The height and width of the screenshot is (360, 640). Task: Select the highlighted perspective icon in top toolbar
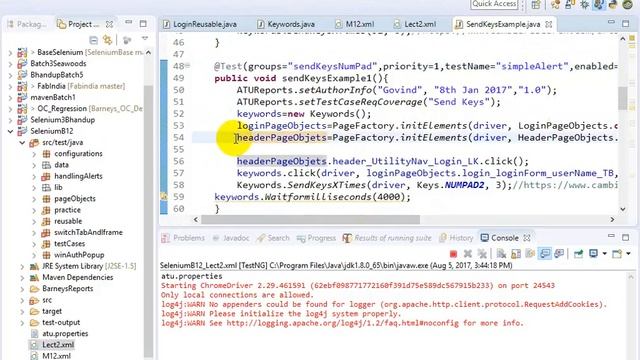pyautogui.click(x=599, y=5)
